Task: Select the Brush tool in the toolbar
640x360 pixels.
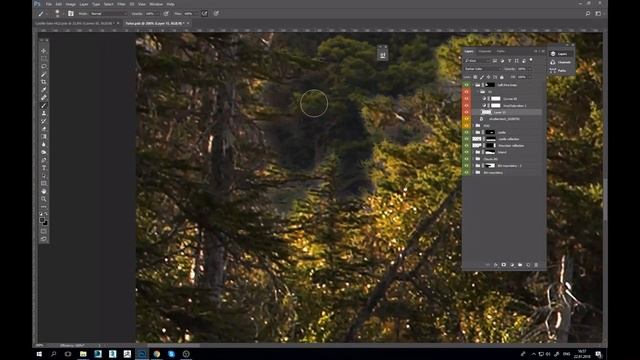Action: pyautogui.click(x=44, y=106)
